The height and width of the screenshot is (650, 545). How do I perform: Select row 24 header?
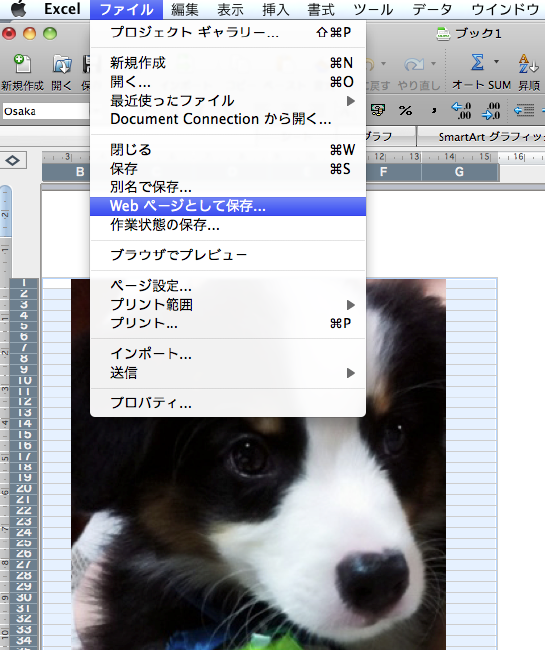click(24, 532)
